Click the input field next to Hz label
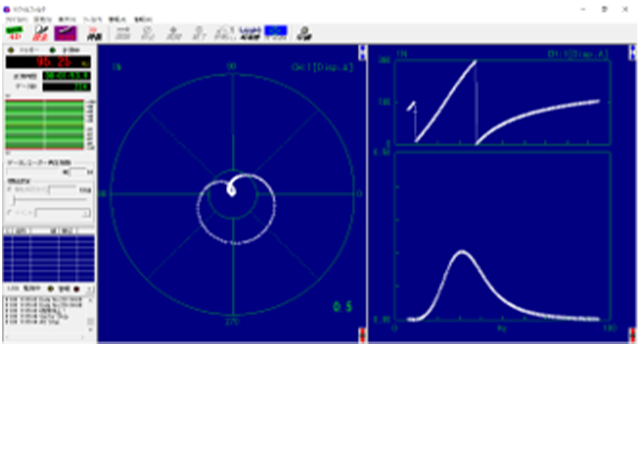This screenshot has width=640, height=460. click(62, 190)
